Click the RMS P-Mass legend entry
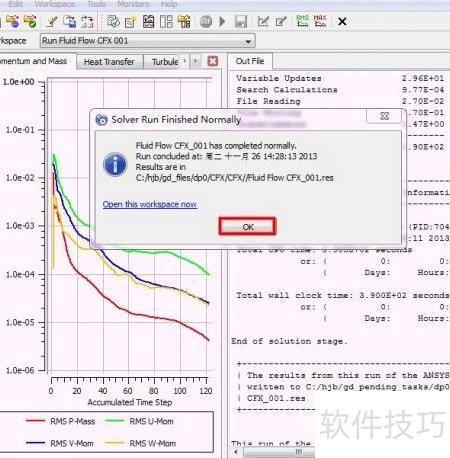Screen dimensions: 450x458 click(x=61, y=421)
